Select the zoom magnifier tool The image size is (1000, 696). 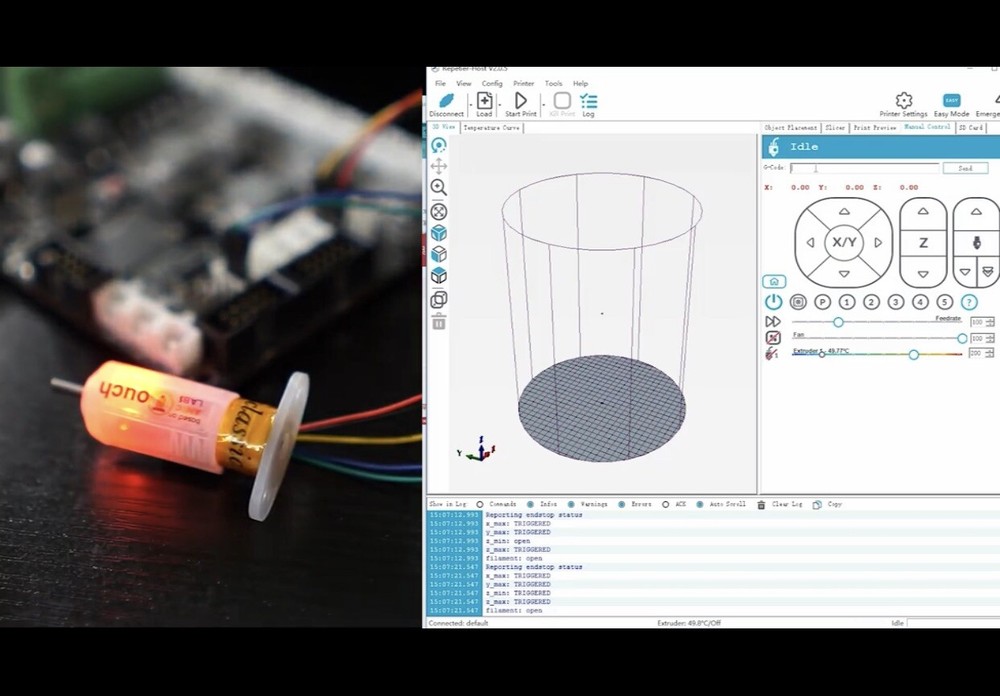click(438, 187)
